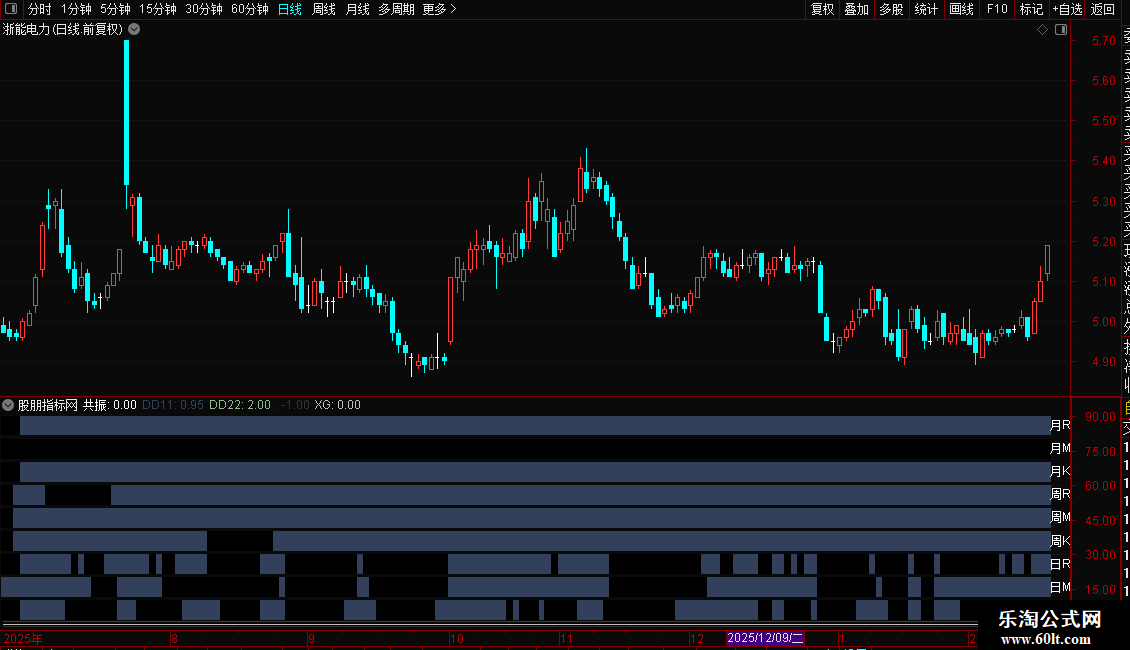Open the 多周期 multi-period view
Image resolution: width=1130 pixels, height=650 pixels.
click(396, 9)
